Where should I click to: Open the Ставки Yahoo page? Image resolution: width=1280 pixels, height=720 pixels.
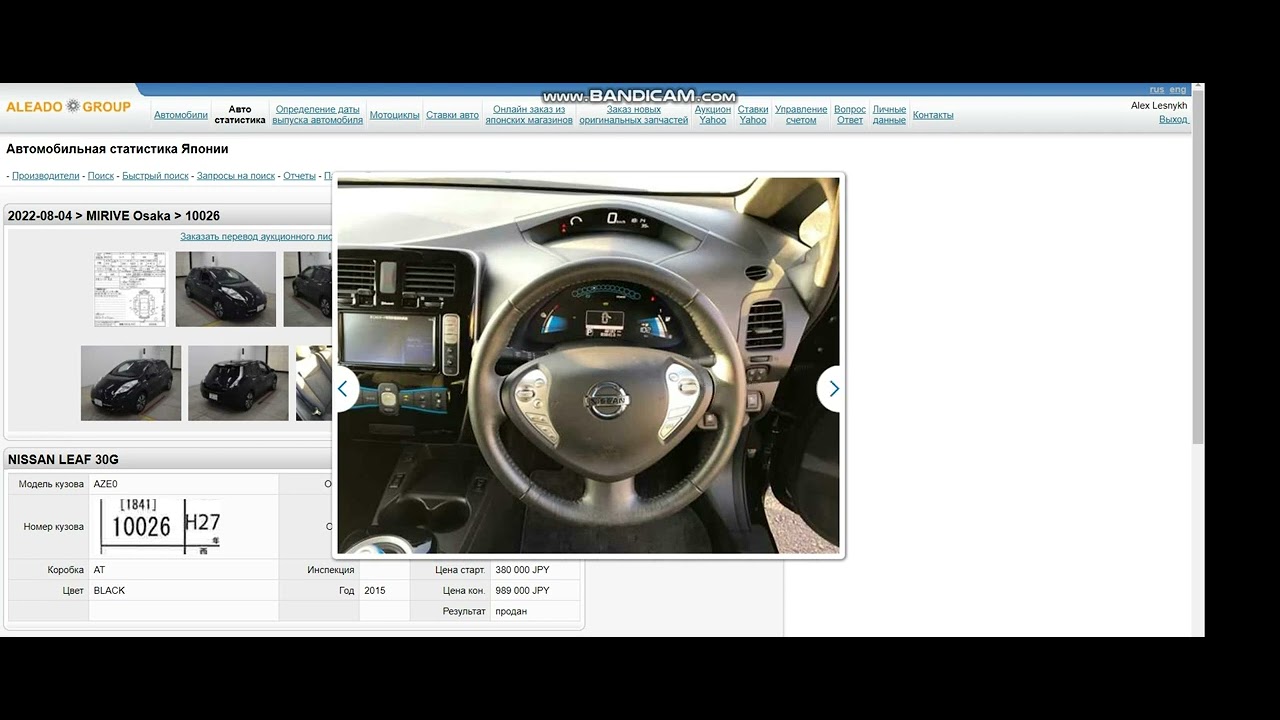pyautogui.click(x=753, y=115)
